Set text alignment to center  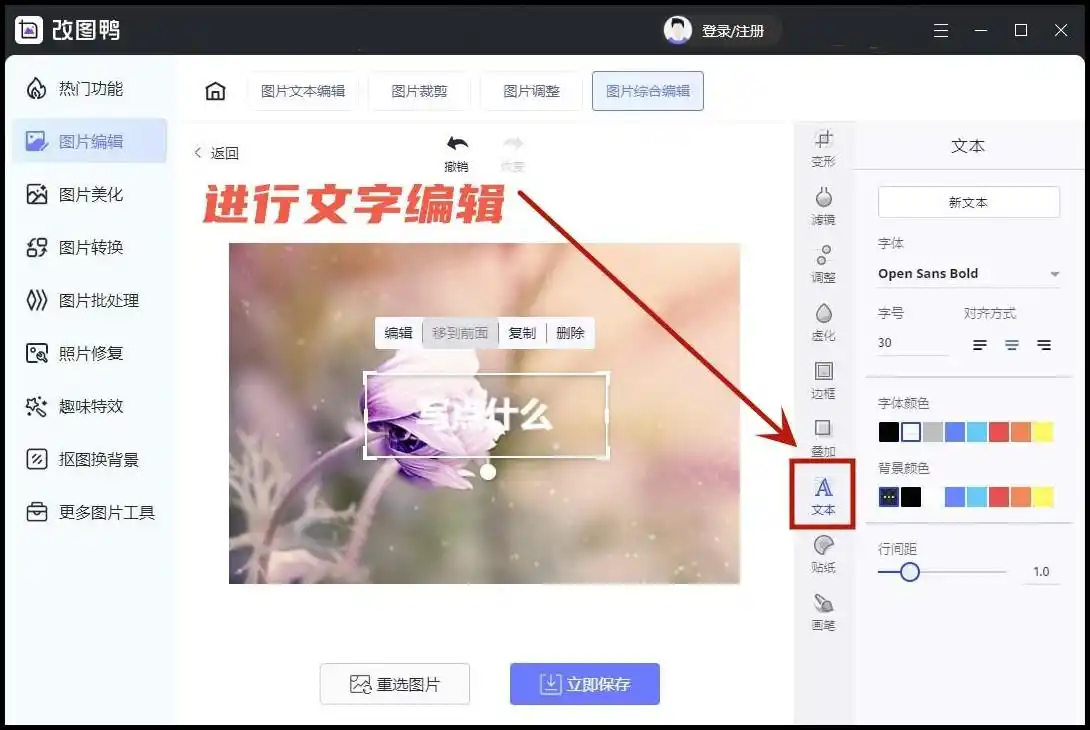[1012, 345]
